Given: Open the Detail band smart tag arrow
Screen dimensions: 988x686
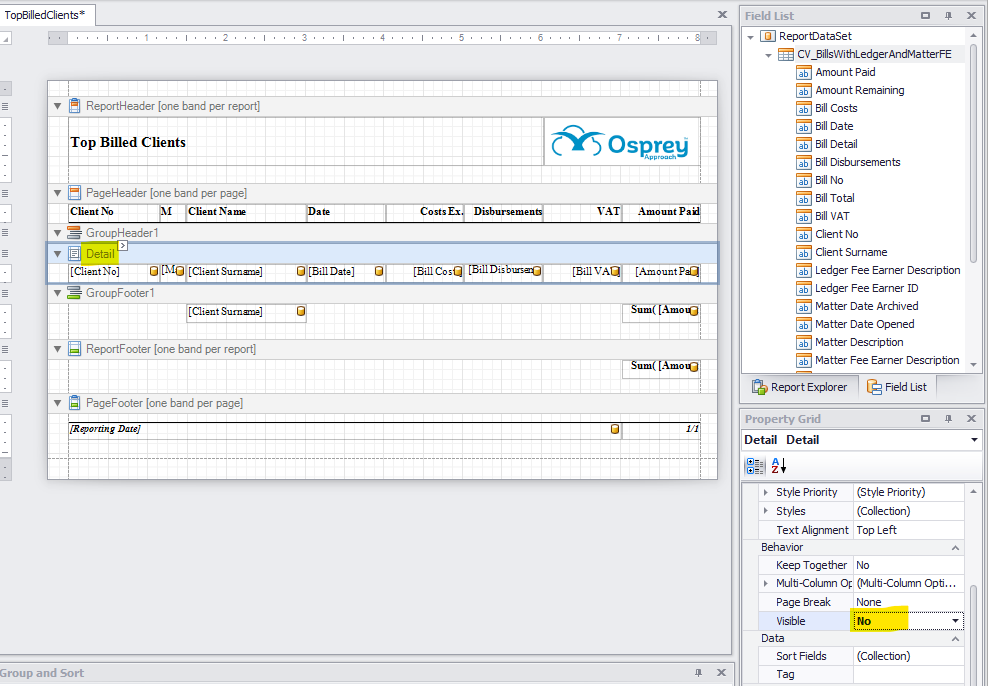Looking at the screenshot, I should [x=123, y=246].
